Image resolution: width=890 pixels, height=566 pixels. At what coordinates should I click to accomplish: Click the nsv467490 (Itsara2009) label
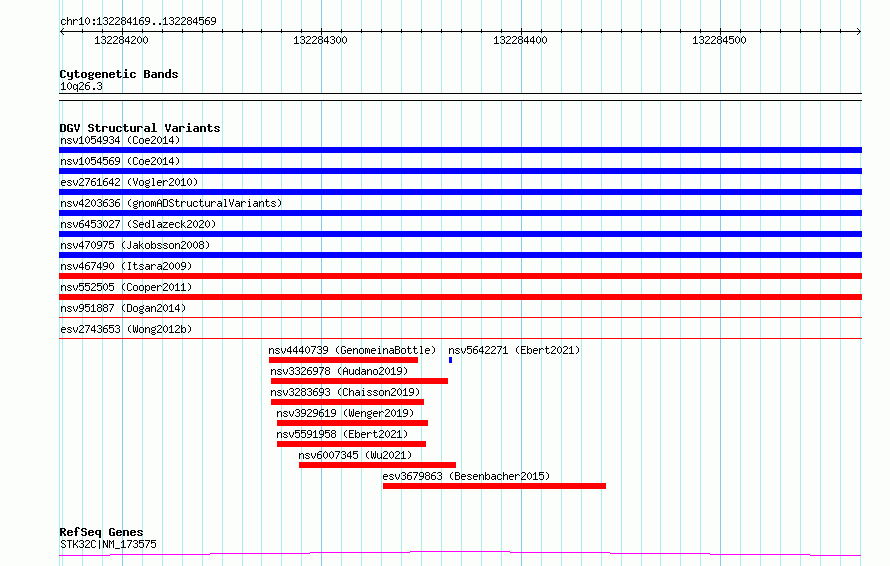click(x=126, y=266)
